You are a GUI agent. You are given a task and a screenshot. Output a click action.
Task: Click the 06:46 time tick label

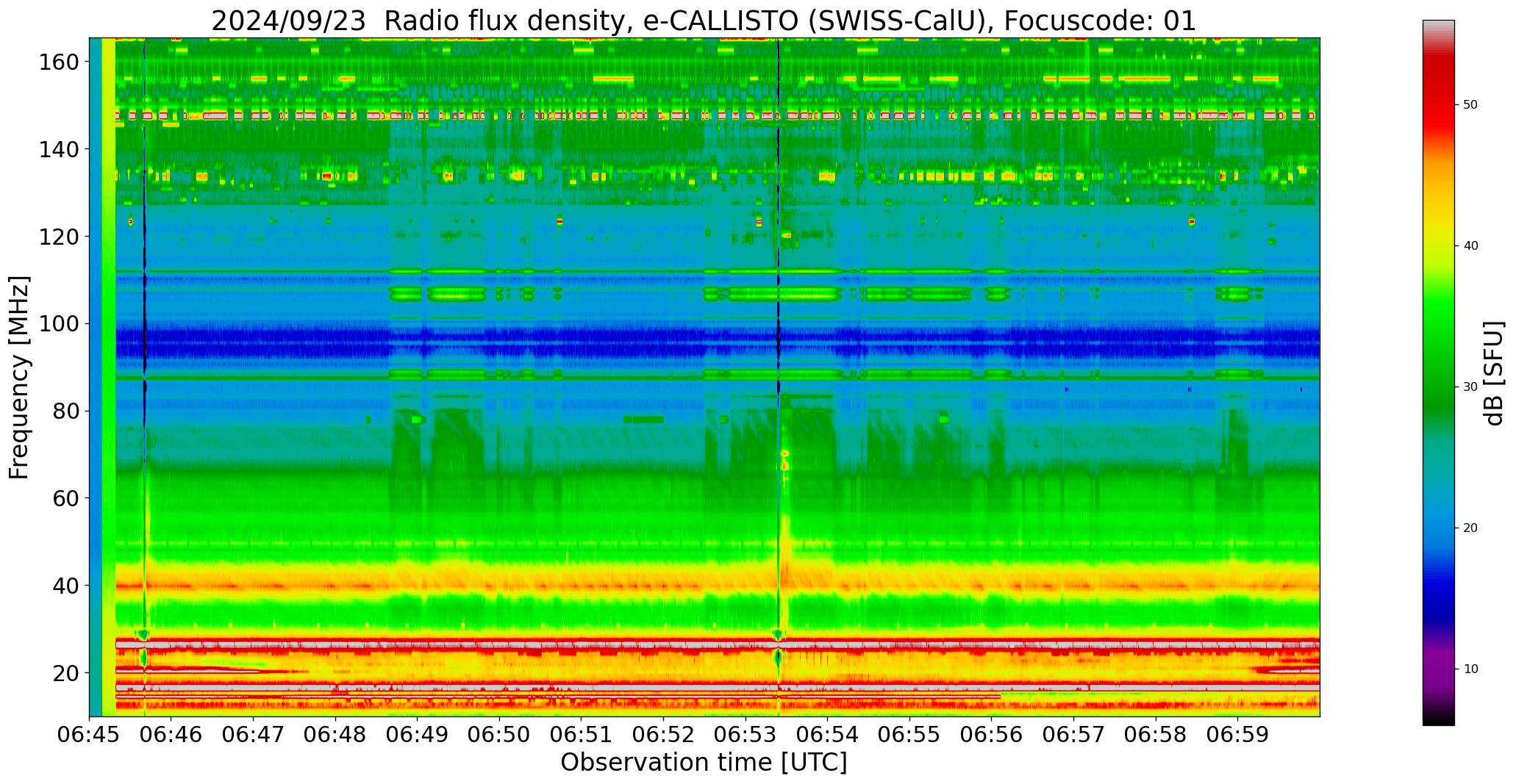pyautogui.click(x=171, y=735)
